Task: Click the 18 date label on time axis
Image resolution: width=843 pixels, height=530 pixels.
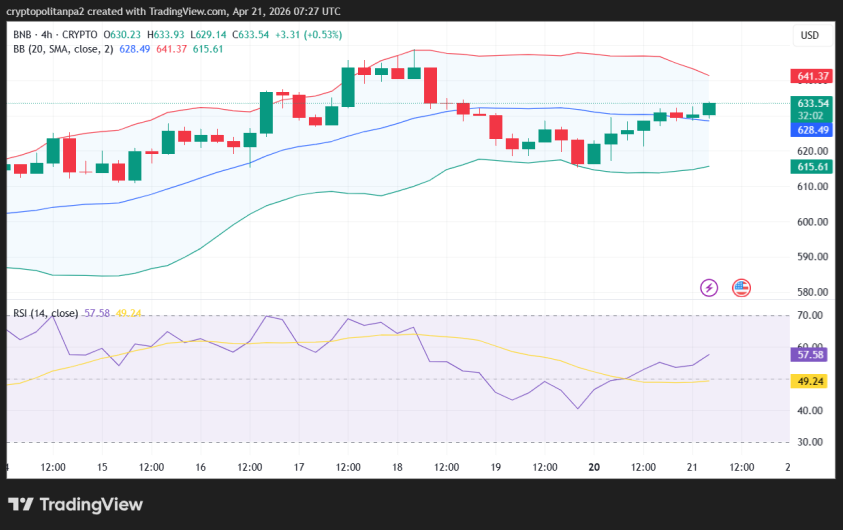Action: tap(397, 467)
